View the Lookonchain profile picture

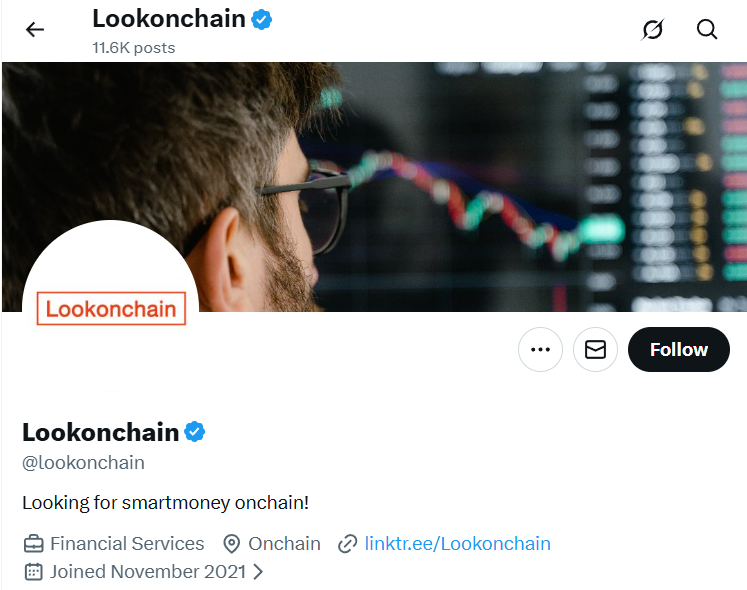click(110, 290)
